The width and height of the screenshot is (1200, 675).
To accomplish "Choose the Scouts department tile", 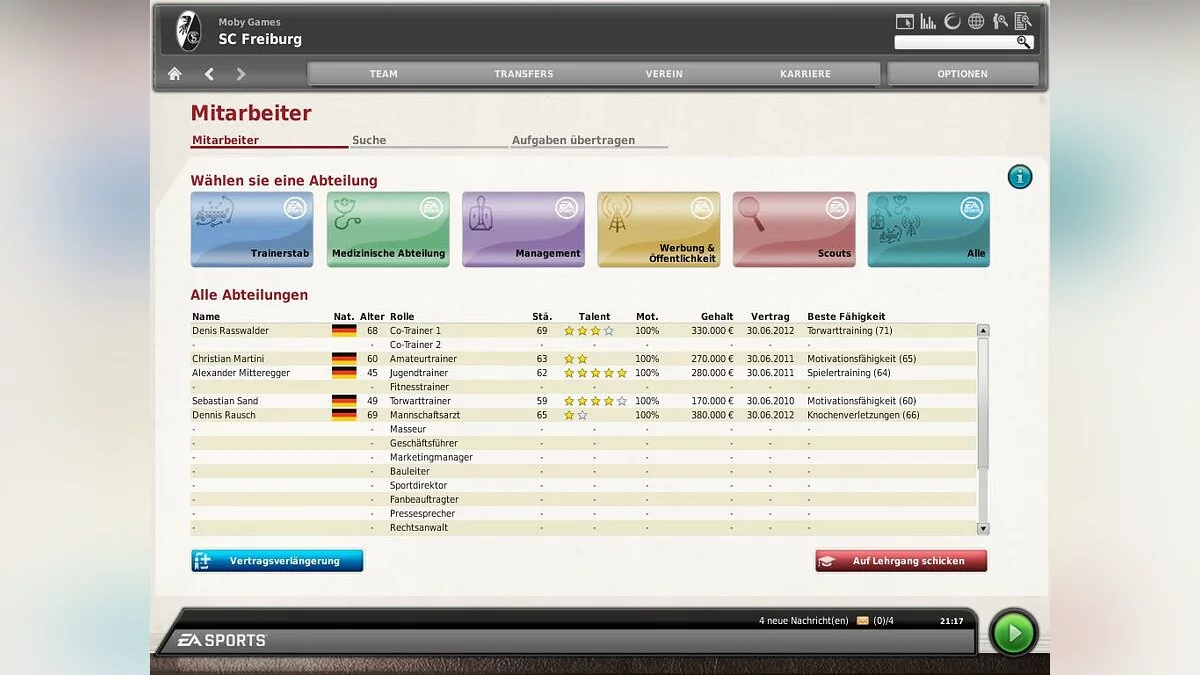I will pos(794,229).
